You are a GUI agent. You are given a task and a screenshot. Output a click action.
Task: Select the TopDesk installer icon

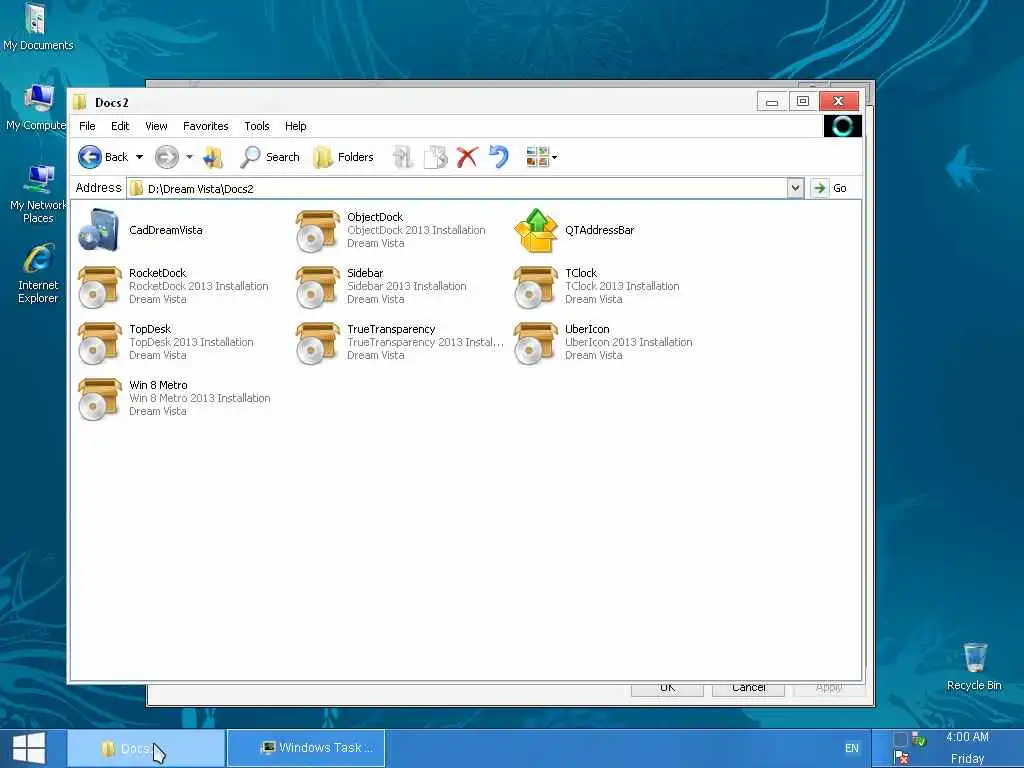[x=99, y=343]
